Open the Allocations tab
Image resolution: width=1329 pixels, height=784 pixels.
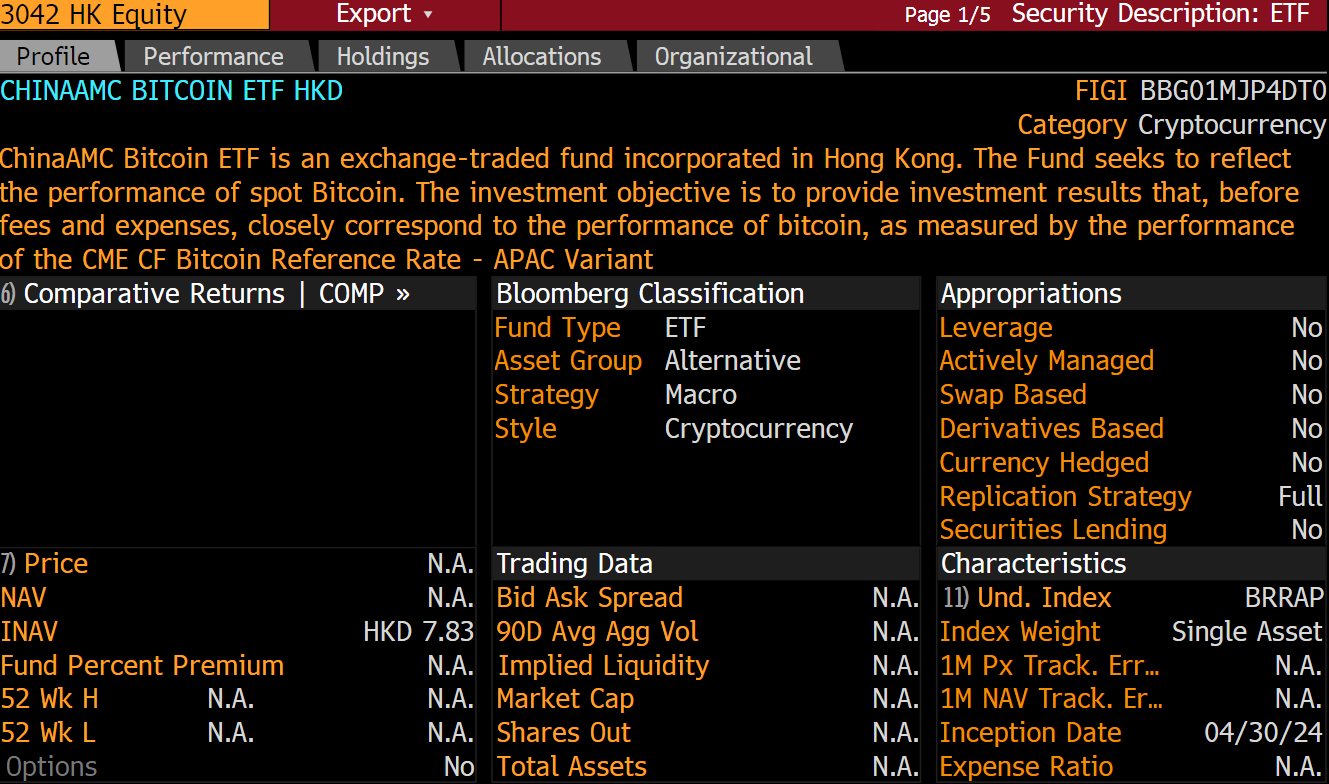[x=542, y=57]
